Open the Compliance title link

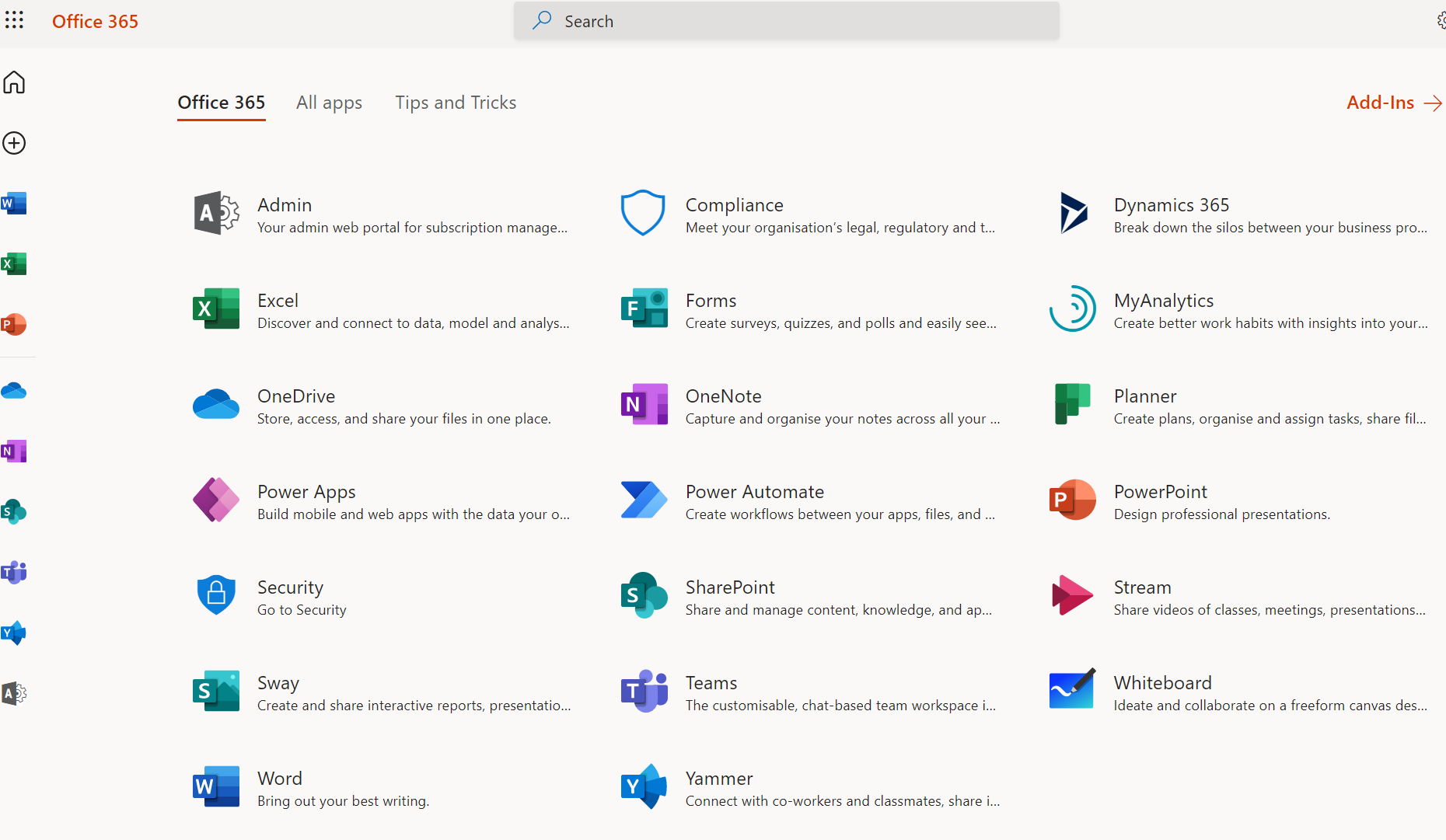click(x=735, y=205)
